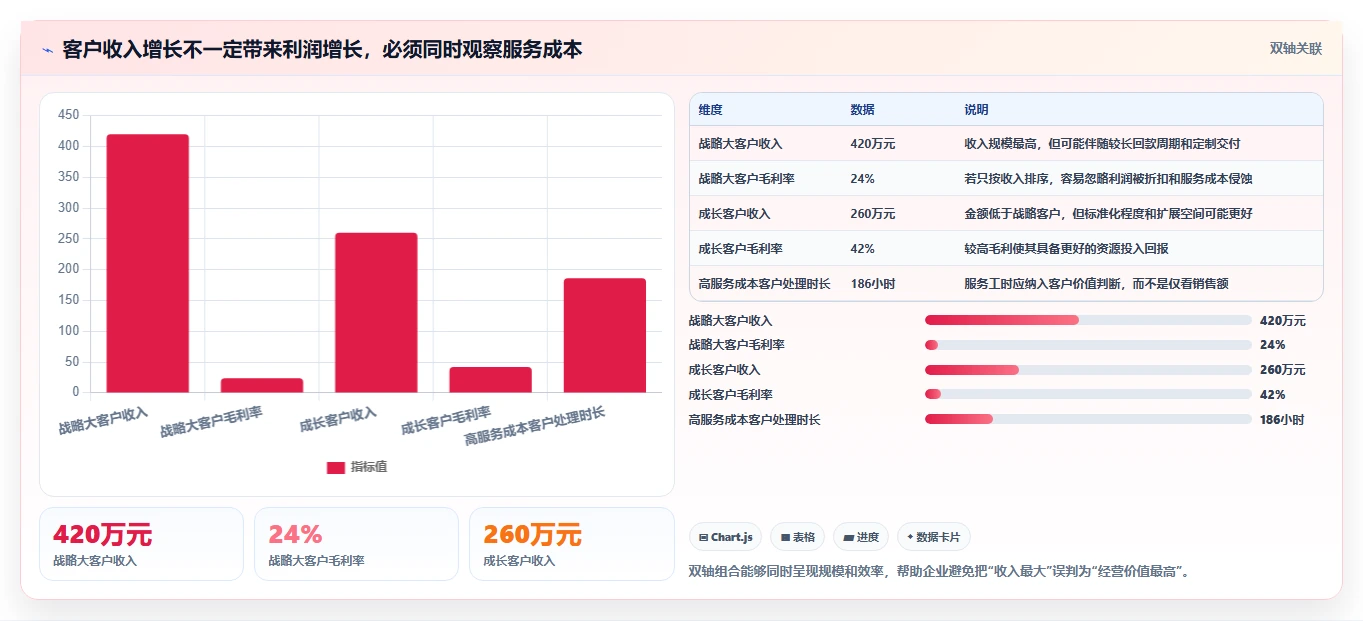
Task: Click the 战略大客户毛利率 progress bar showing 24%
Action: tap(1088, 345)
